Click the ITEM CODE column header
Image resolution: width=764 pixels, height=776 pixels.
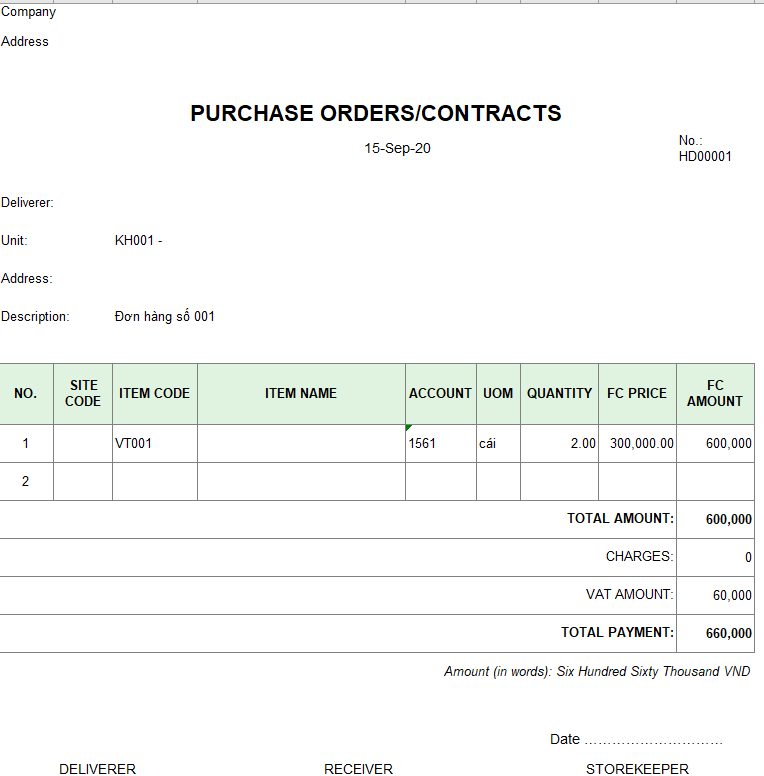click(x=154, y=393)
